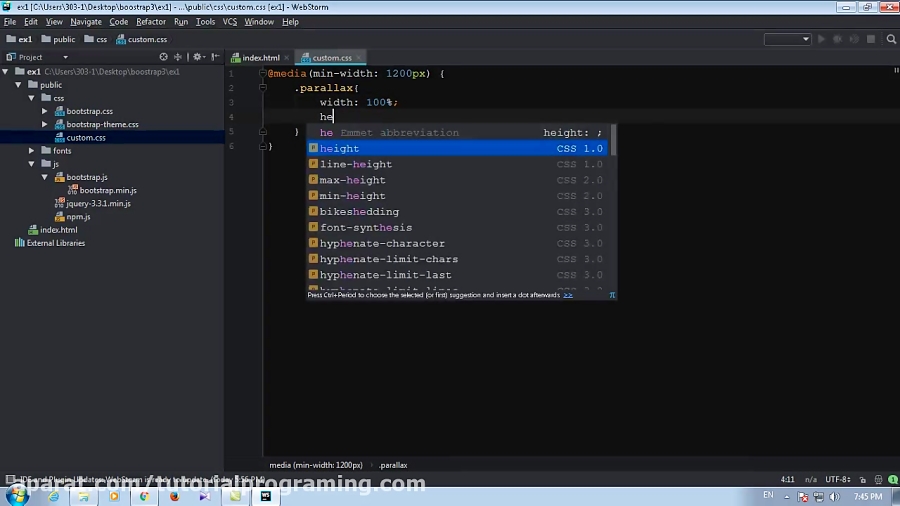Collapse the public folder arrow
Screen dimensions: 900x506
pos(18,85)
